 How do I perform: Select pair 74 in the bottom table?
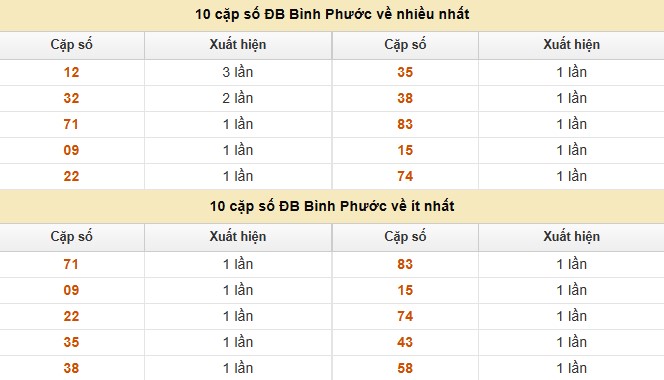click(405, 316)
